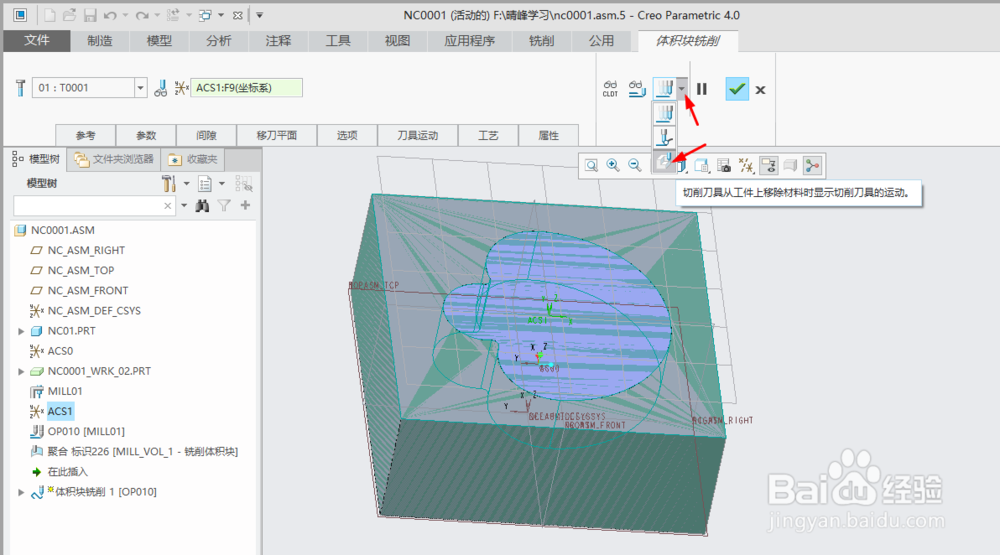Click the CLDT display glasses icon
The width and height of the screenshot is (1000, 555).
[x=610, y=89]
